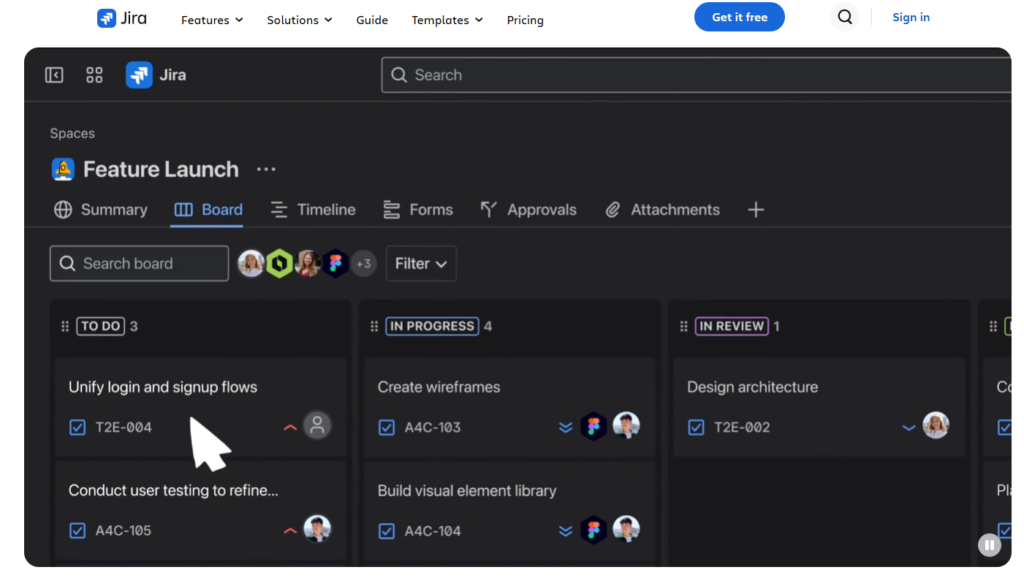
Task: Toggle the task checkbox on A4C-103
Action: pyautogui.click(x=387, y=427)
